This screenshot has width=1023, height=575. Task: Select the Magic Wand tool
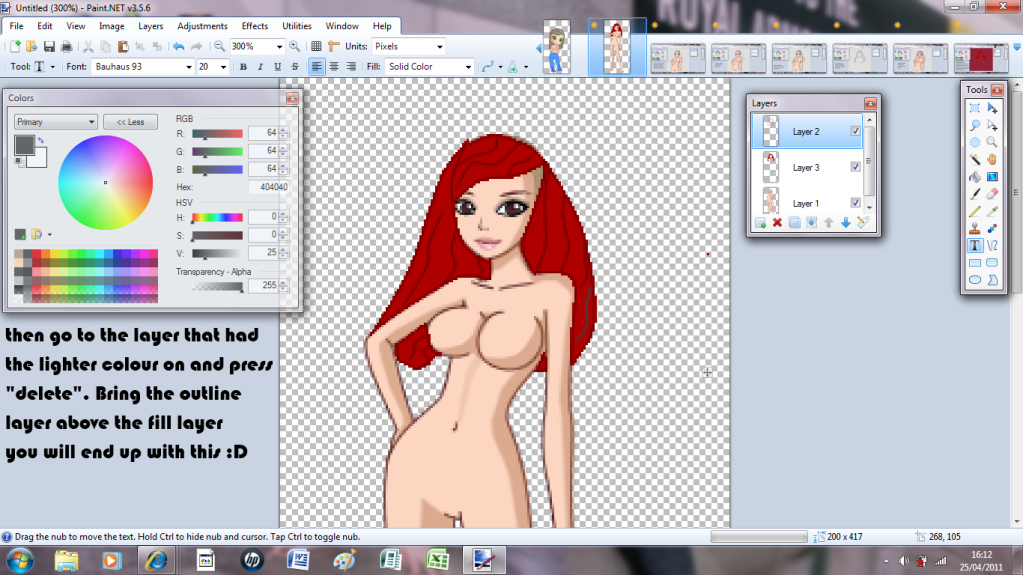point(975,159)
